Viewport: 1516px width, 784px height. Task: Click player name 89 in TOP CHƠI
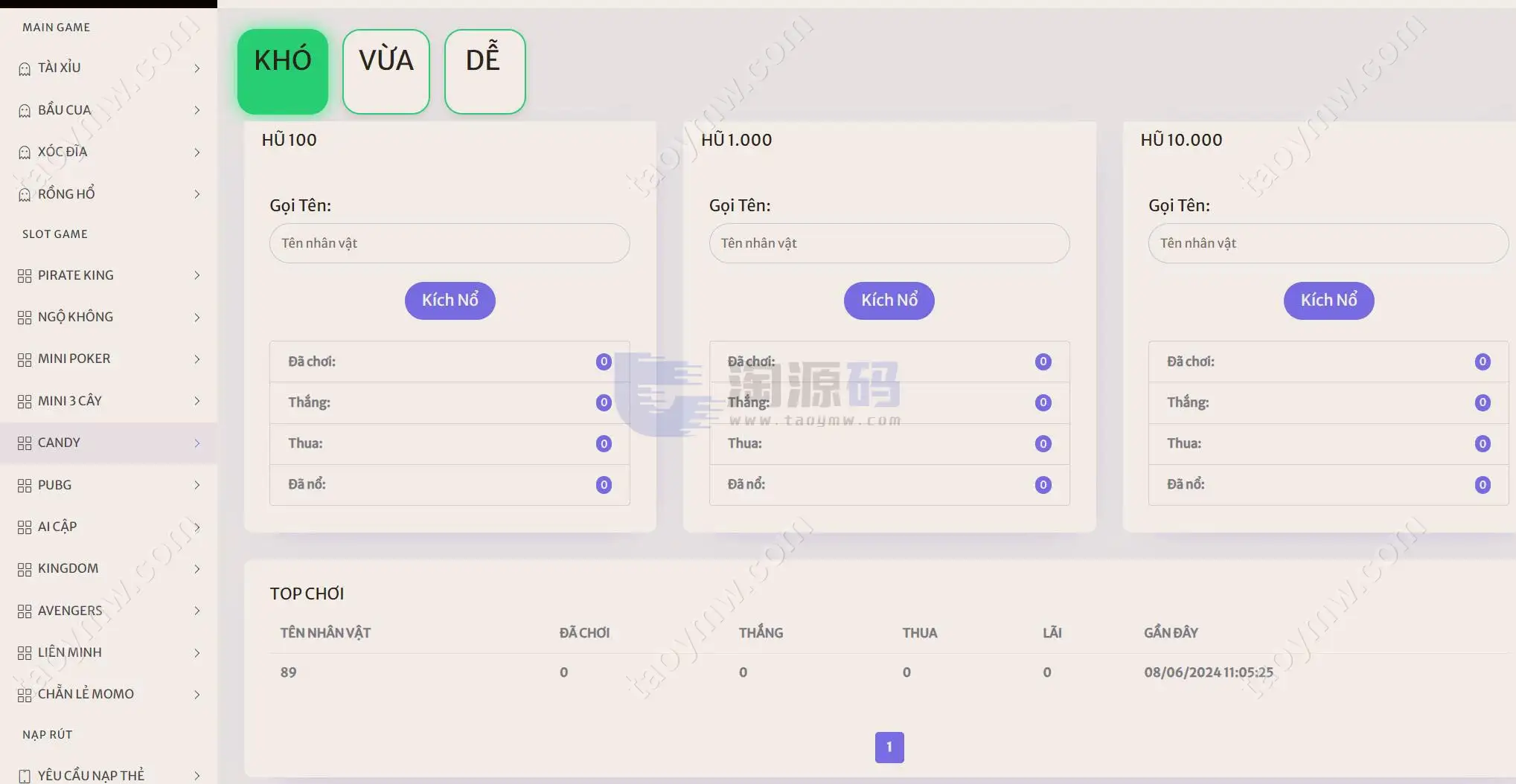point(289,672)
